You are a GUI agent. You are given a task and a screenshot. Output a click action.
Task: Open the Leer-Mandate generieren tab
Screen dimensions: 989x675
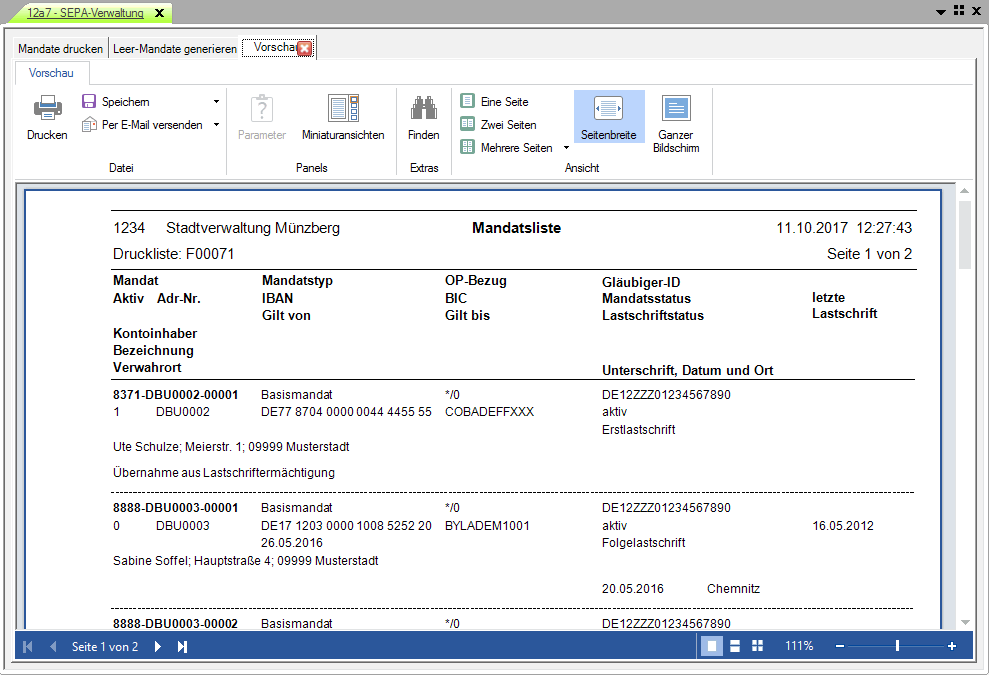click(x=174, y=49)
